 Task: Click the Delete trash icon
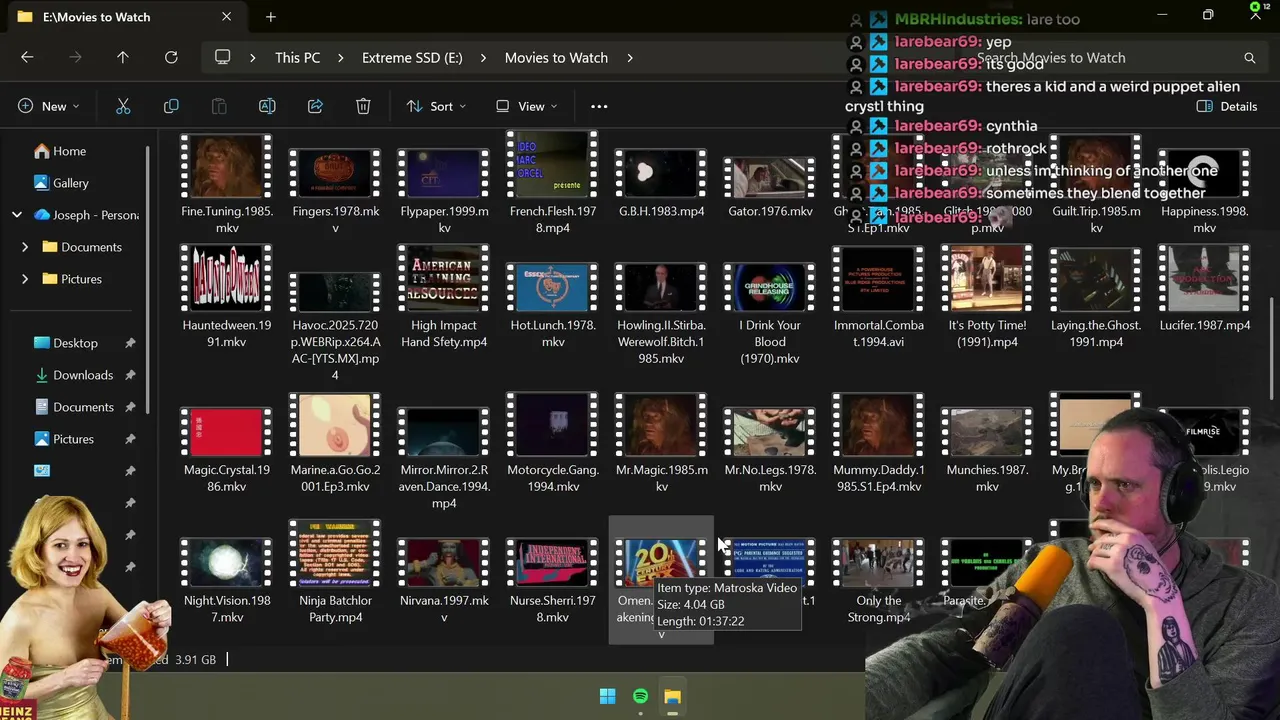tap(363, 106)
